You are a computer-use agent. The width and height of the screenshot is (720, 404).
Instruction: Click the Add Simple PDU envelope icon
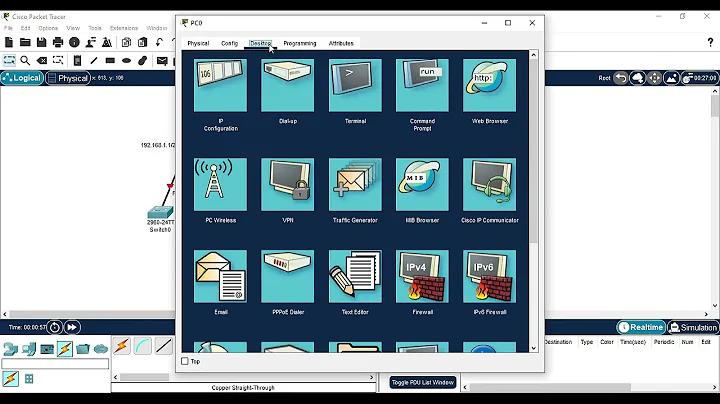click(162, 61)
